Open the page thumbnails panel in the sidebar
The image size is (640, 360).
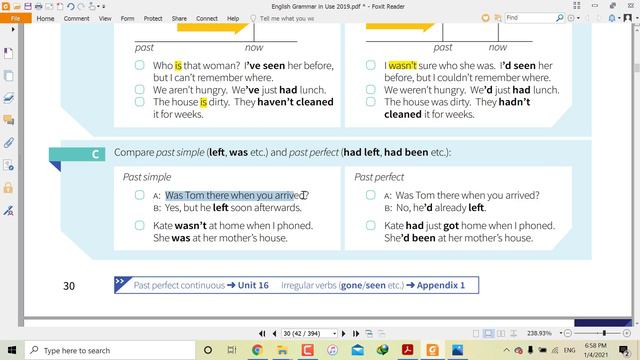[8, 76]
